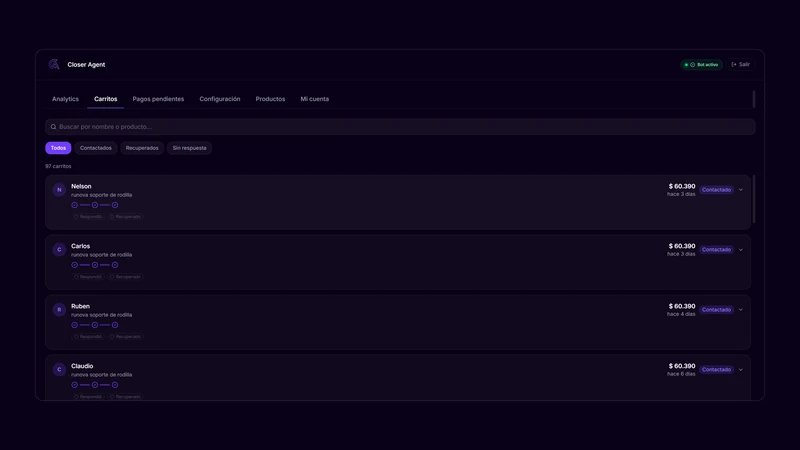Click first progress step check in Nelson's row
The image size is (800, 450).
(x=74, y=205)
